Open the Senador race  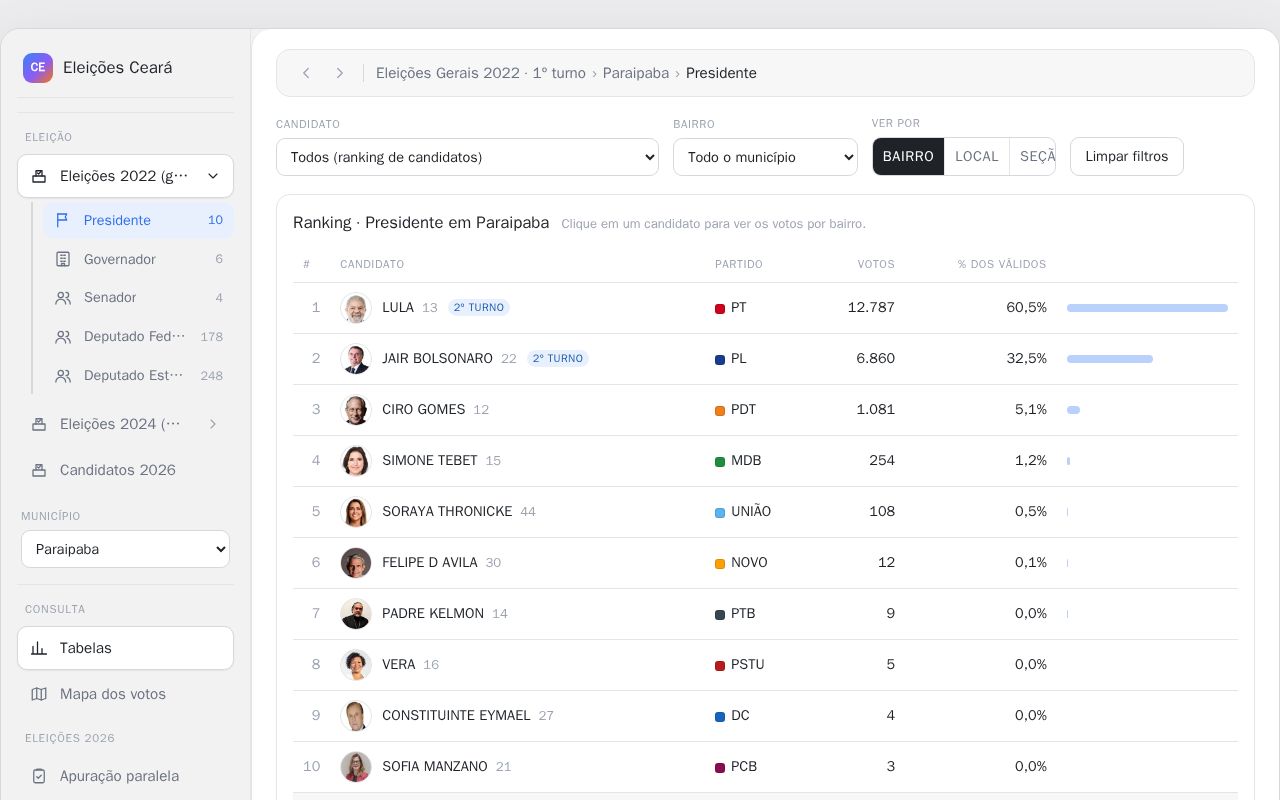[x=138, y=298]
